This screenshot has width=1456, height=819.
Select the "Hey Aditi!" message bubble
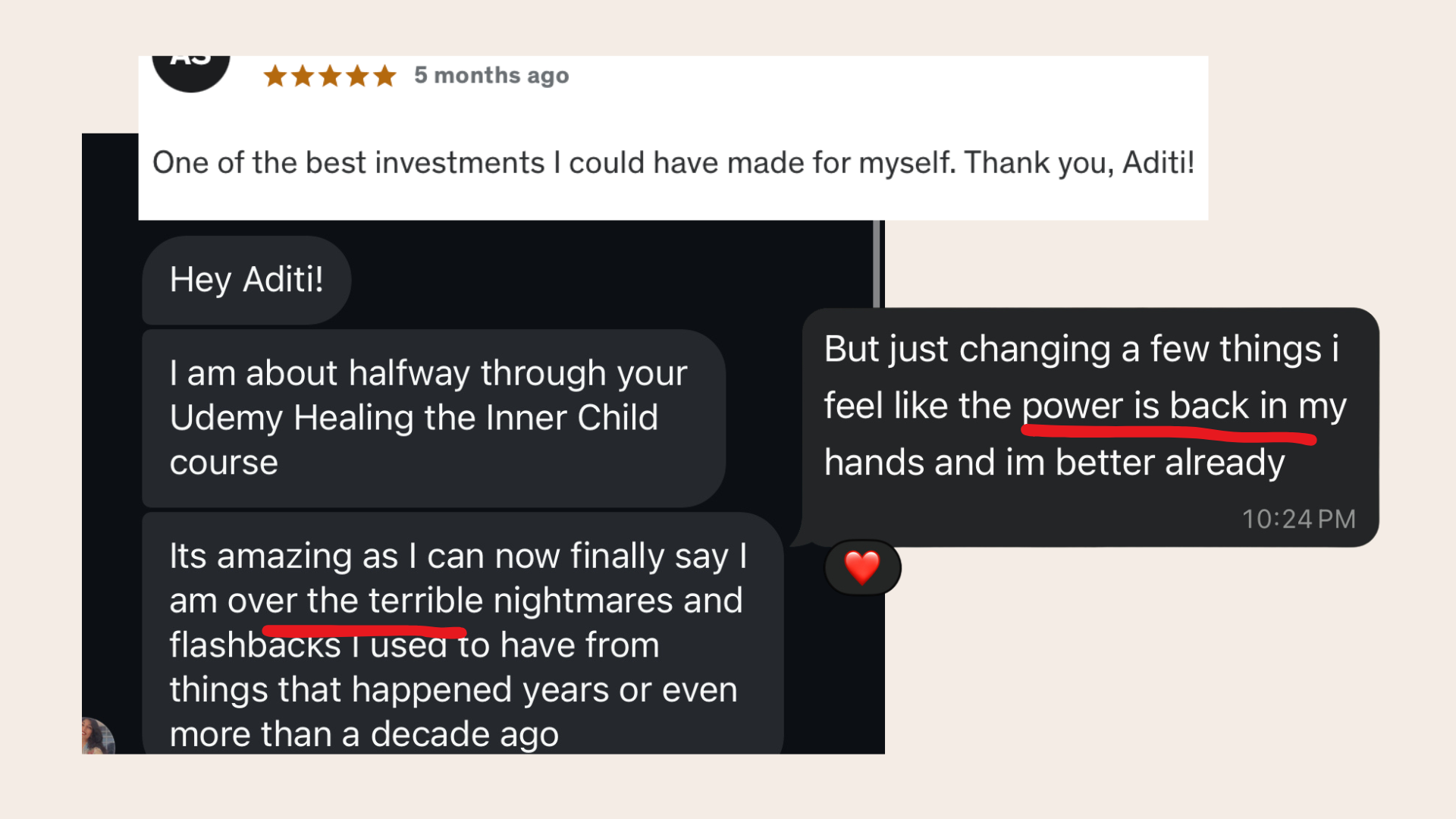pyautogui.click(x=246, y=280)
